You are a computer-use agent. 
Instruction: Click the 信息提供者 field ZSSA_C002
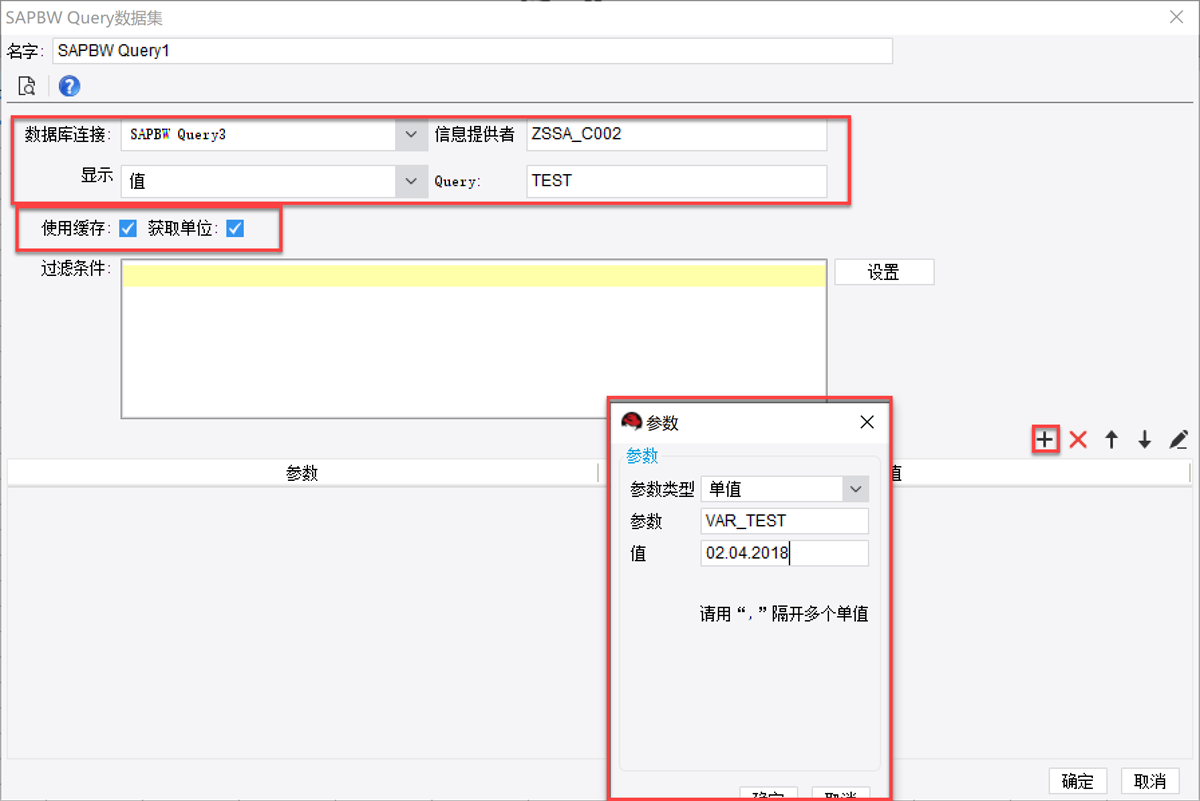[x=677, y=134]
